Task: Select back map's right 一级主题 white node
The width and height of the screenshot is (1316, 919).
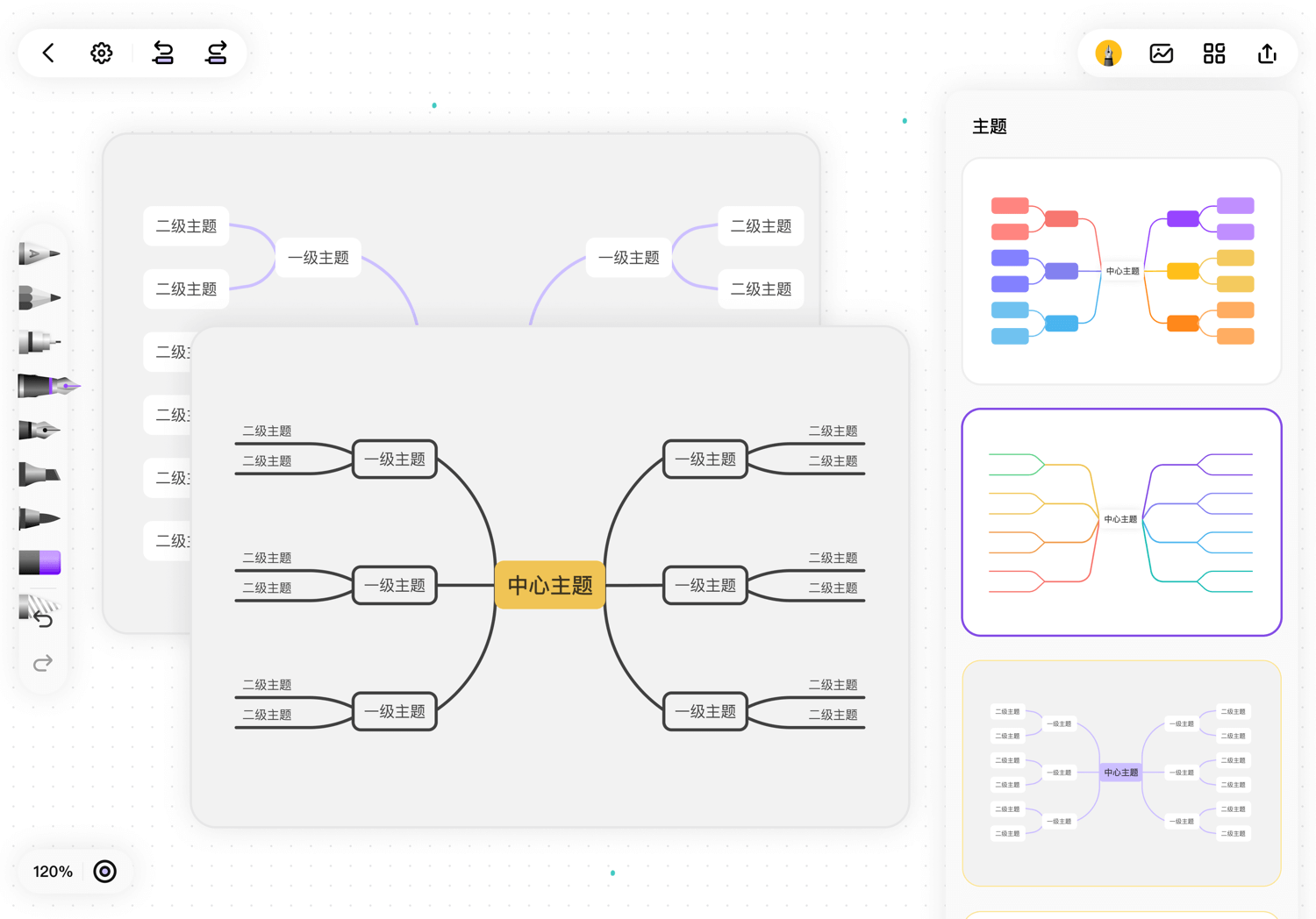Action: click(628, 258)
